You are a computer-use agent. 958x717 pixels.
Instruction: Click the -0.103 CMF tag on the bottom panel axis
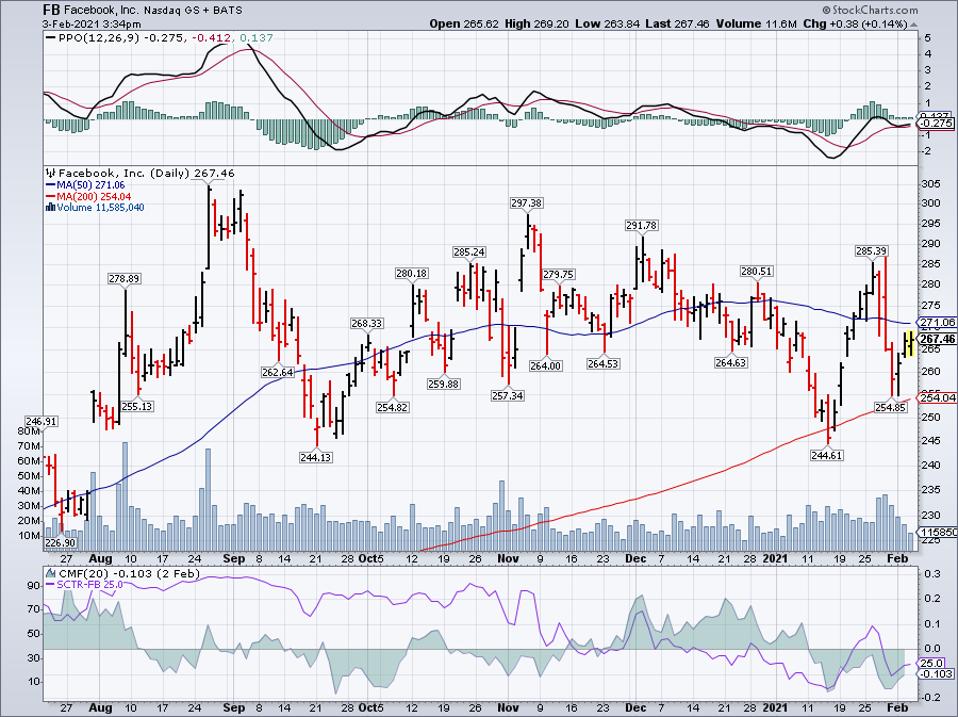[x=936, y=674]
